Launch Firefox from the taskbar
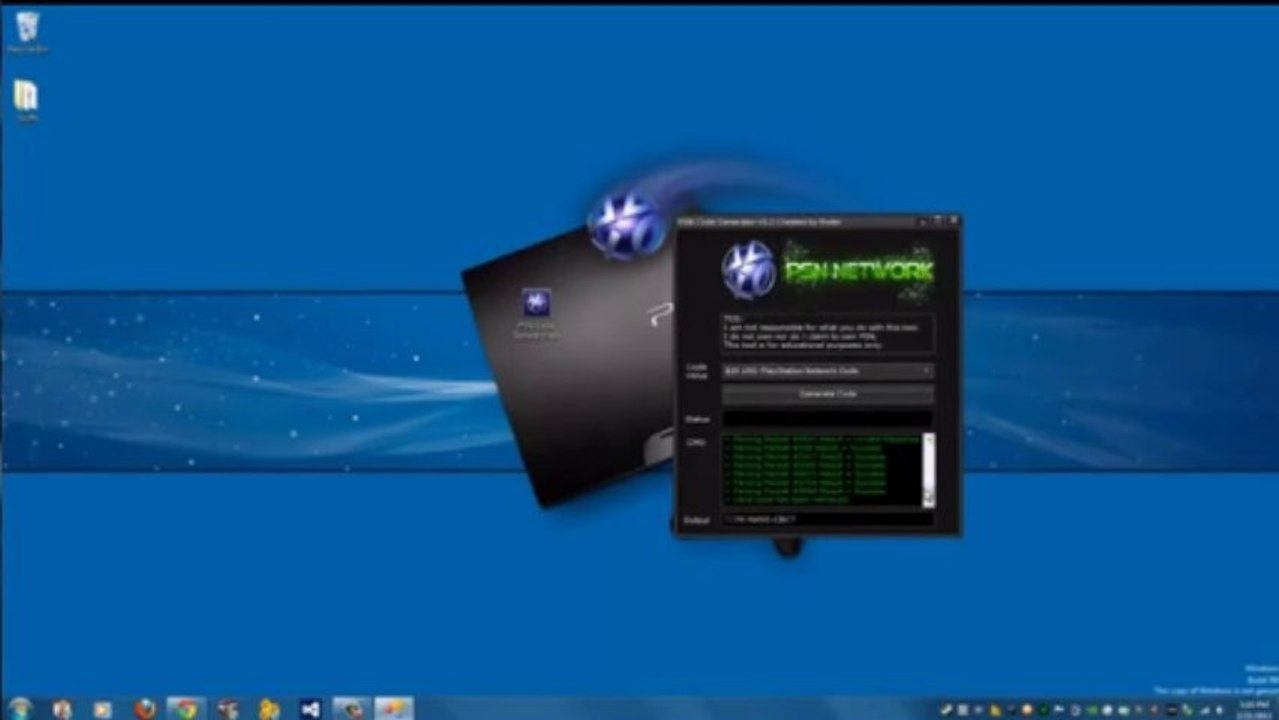1279x720 pixels. pyautogui.click(x=145, y=708)
